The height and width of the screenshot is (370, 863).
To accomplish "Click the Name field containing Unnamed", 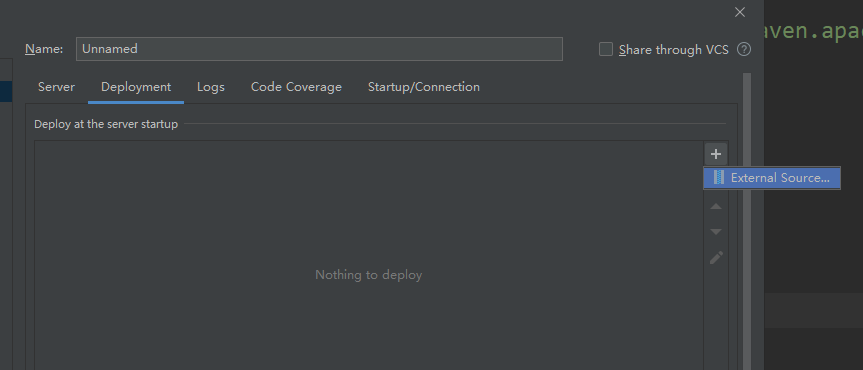I will [319, 49].
